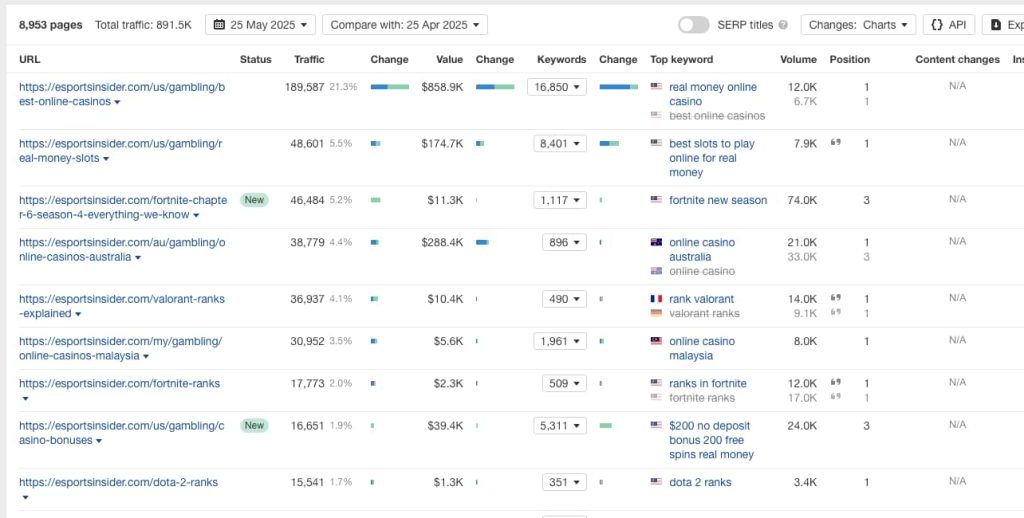Open the online-casinos-malaysia URL link
1024x518 pixels.
point(121,348)
